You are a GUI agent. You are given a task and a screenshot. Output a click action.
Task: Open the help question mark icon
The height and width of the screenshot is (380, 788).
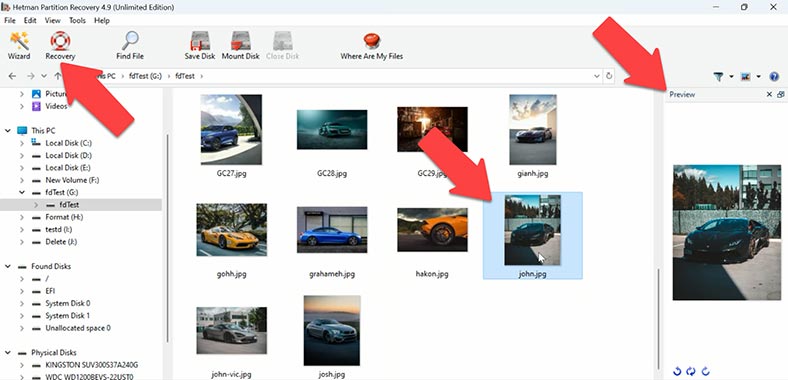(774, 76)
